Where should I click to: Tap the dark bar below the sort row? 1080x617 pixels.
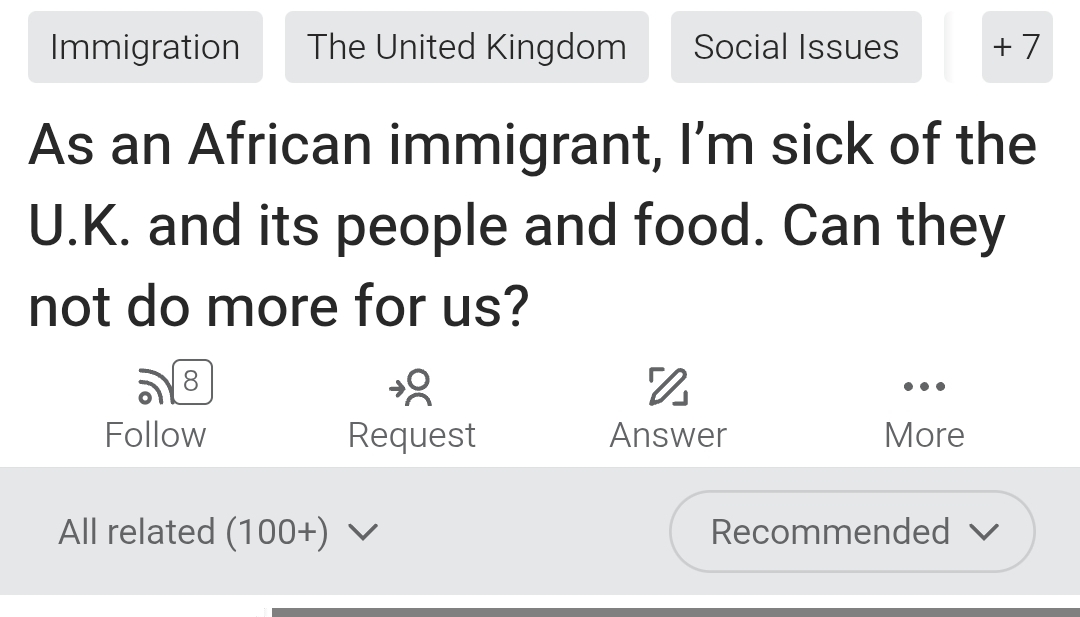click(x=675, y=611)
